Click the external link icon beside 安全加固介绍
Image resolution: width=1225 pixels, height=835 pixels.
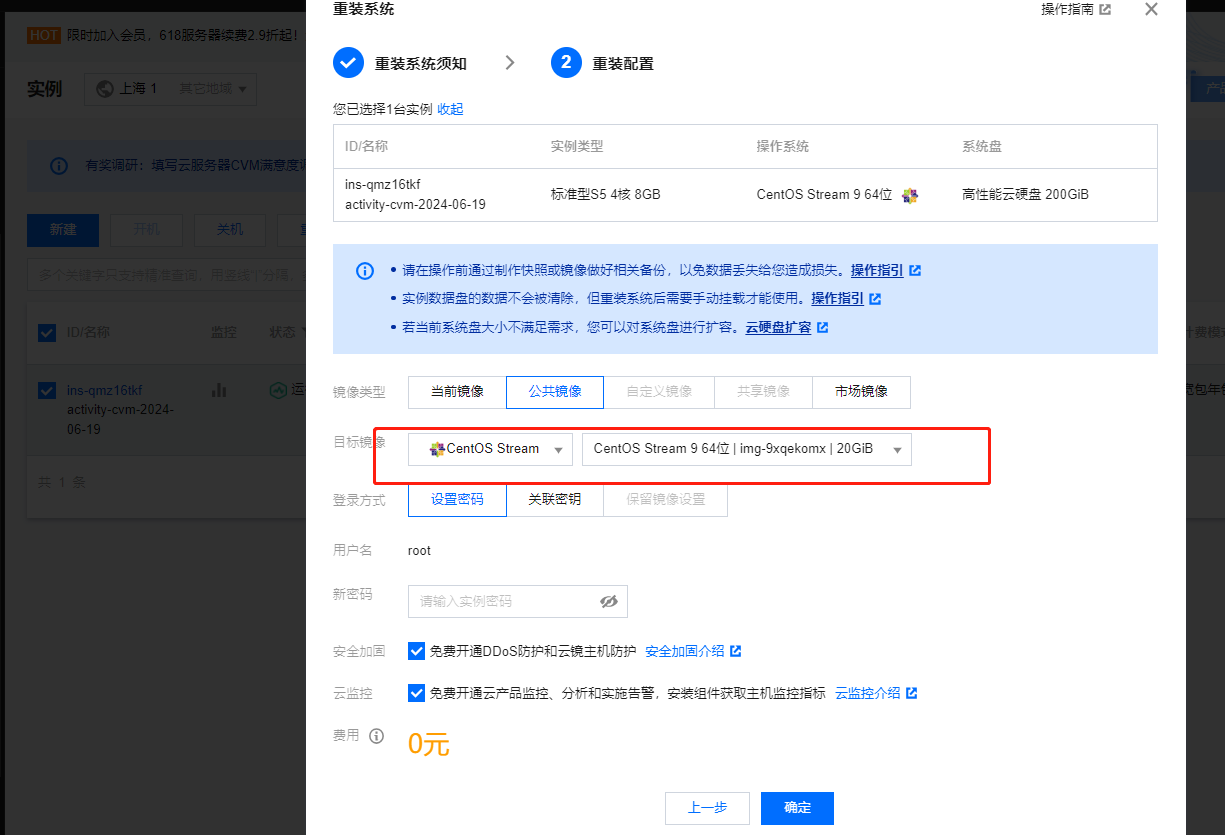tap(736, 651)
